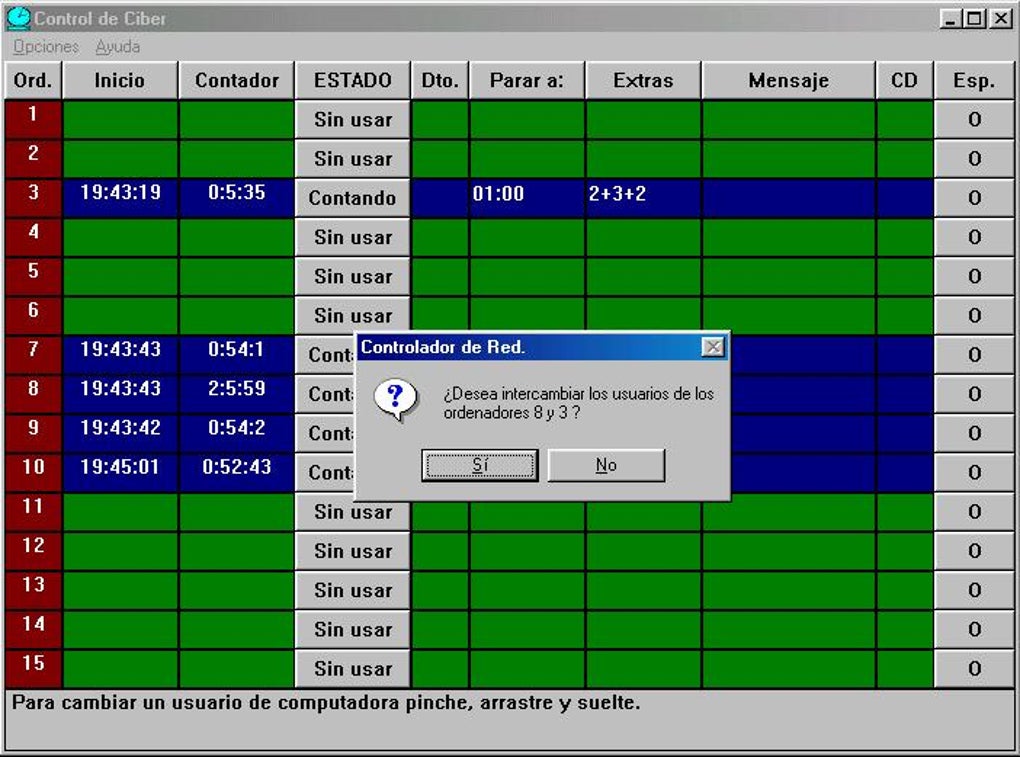Select the Contando status of ordenador 3

tap(352, 198)
